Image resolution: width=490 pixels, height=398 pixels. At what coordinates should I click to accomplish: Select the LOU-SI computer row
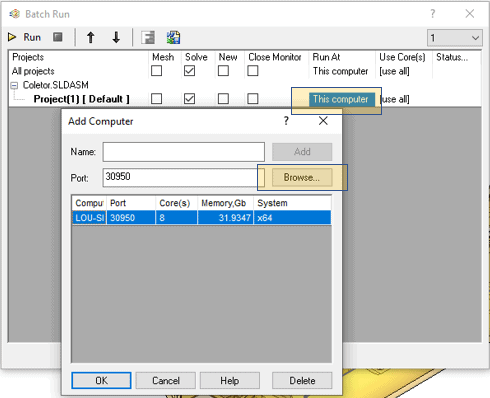coord(202,218)
